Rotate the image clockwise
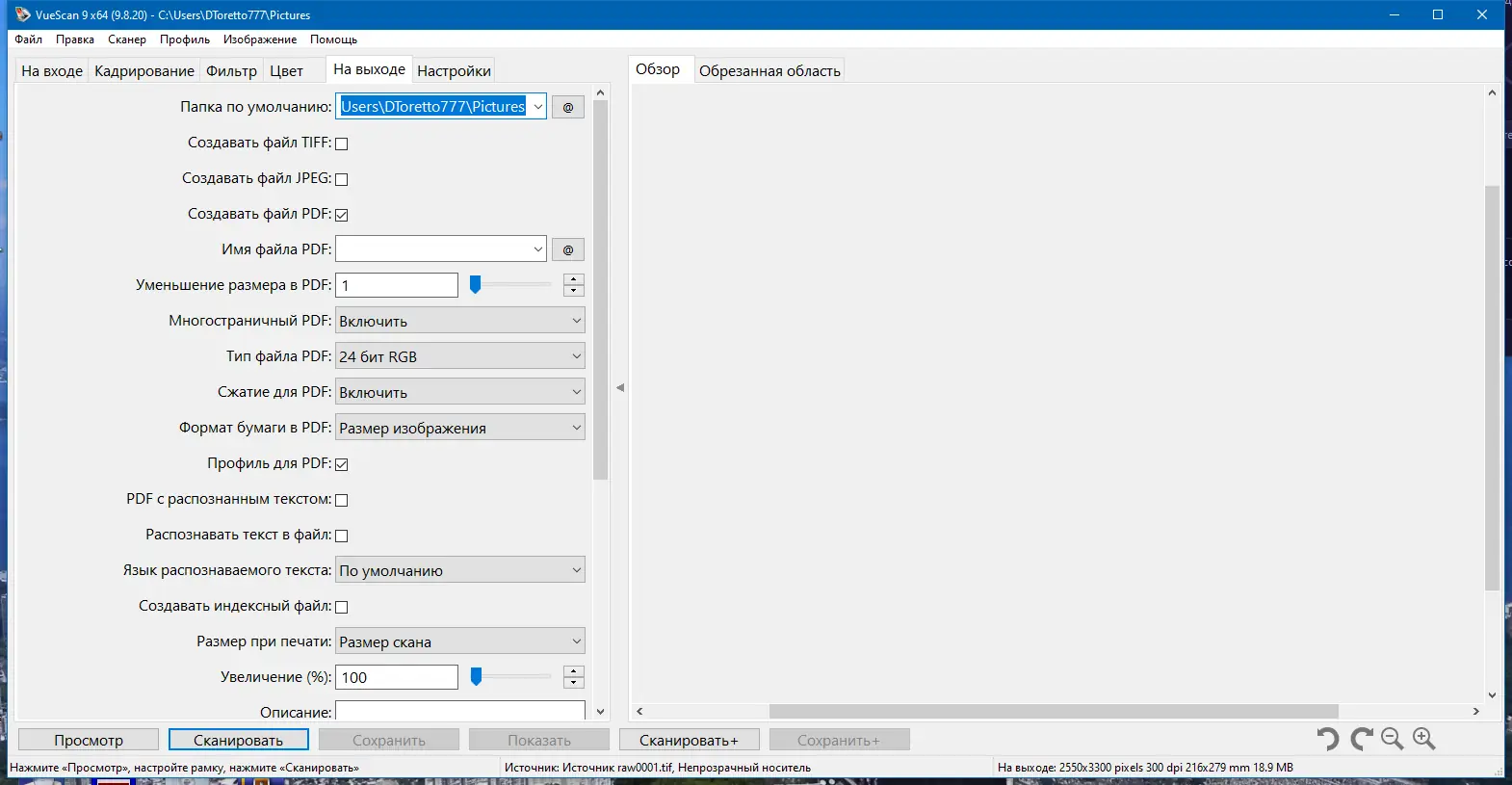1512x785 pixels. [x=1361, y=739]
